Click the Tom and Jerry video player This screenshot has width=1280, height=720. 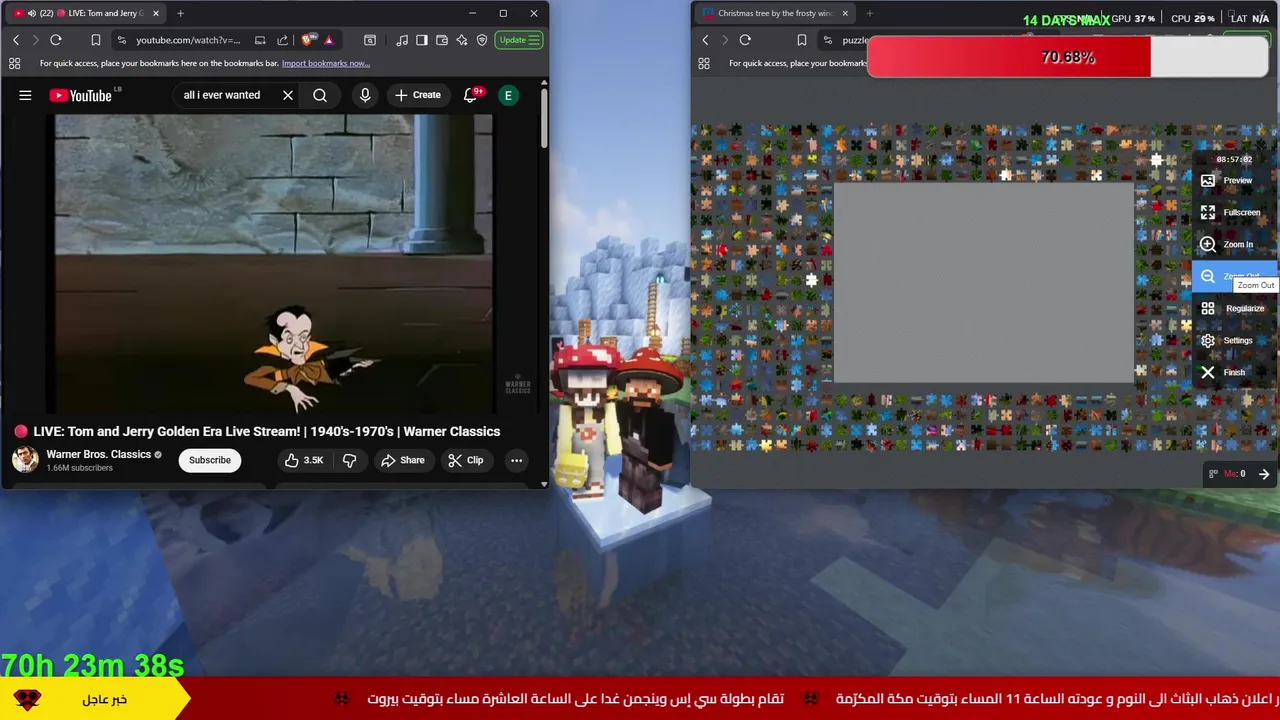[x=273, y=263]
